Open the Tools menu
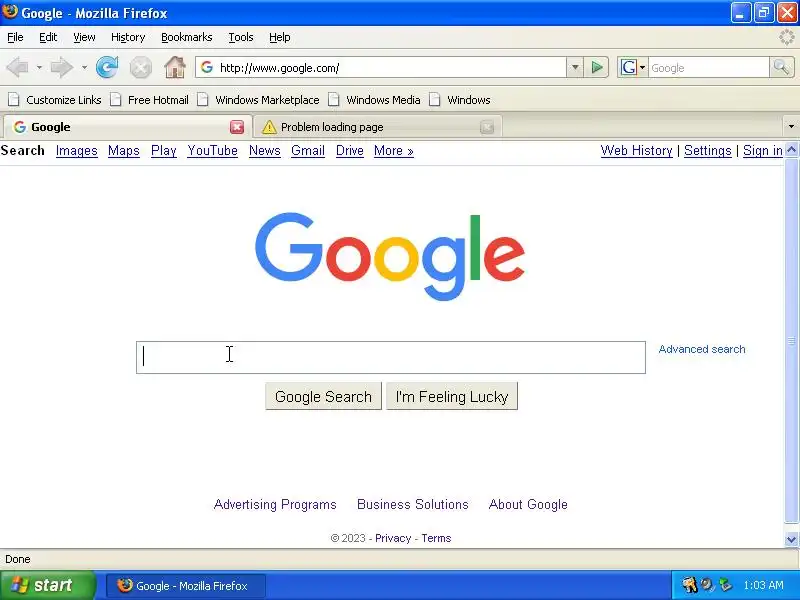This screenshot has width=800, height=600. [x=241, y=37]
